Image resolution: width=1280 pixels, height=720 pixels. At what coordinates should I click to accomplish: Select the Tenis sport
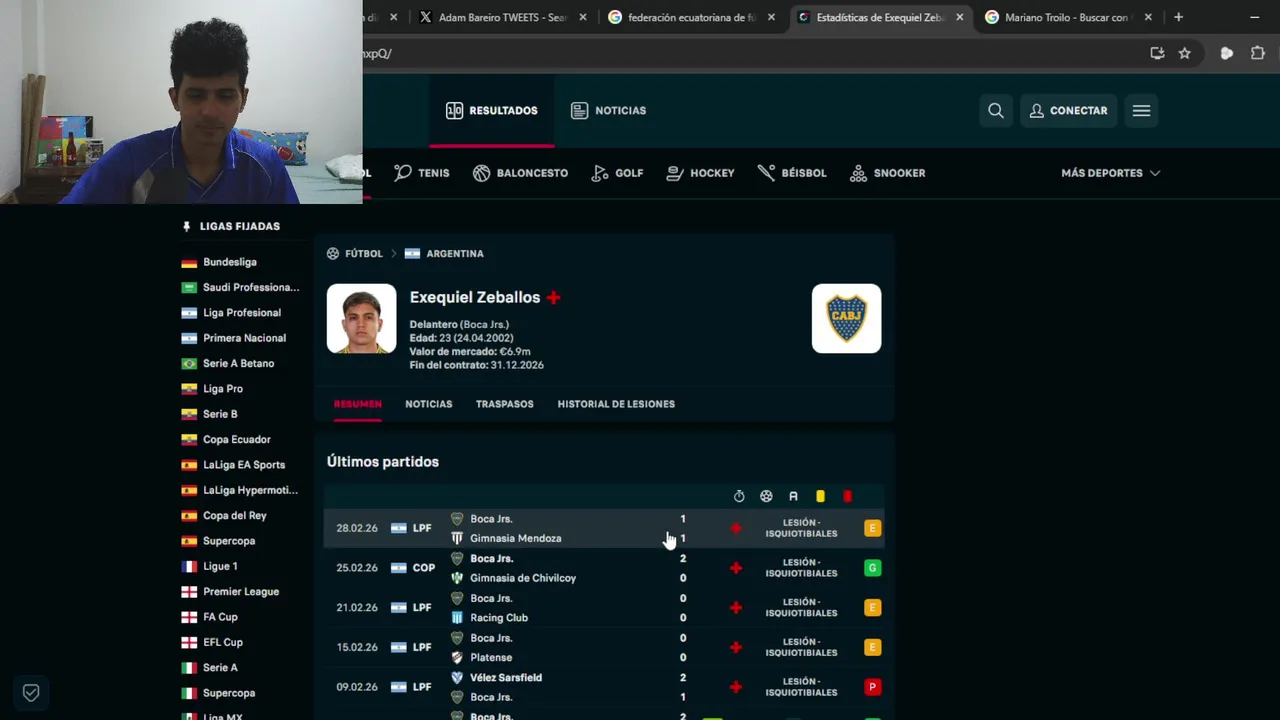point(421,173)
